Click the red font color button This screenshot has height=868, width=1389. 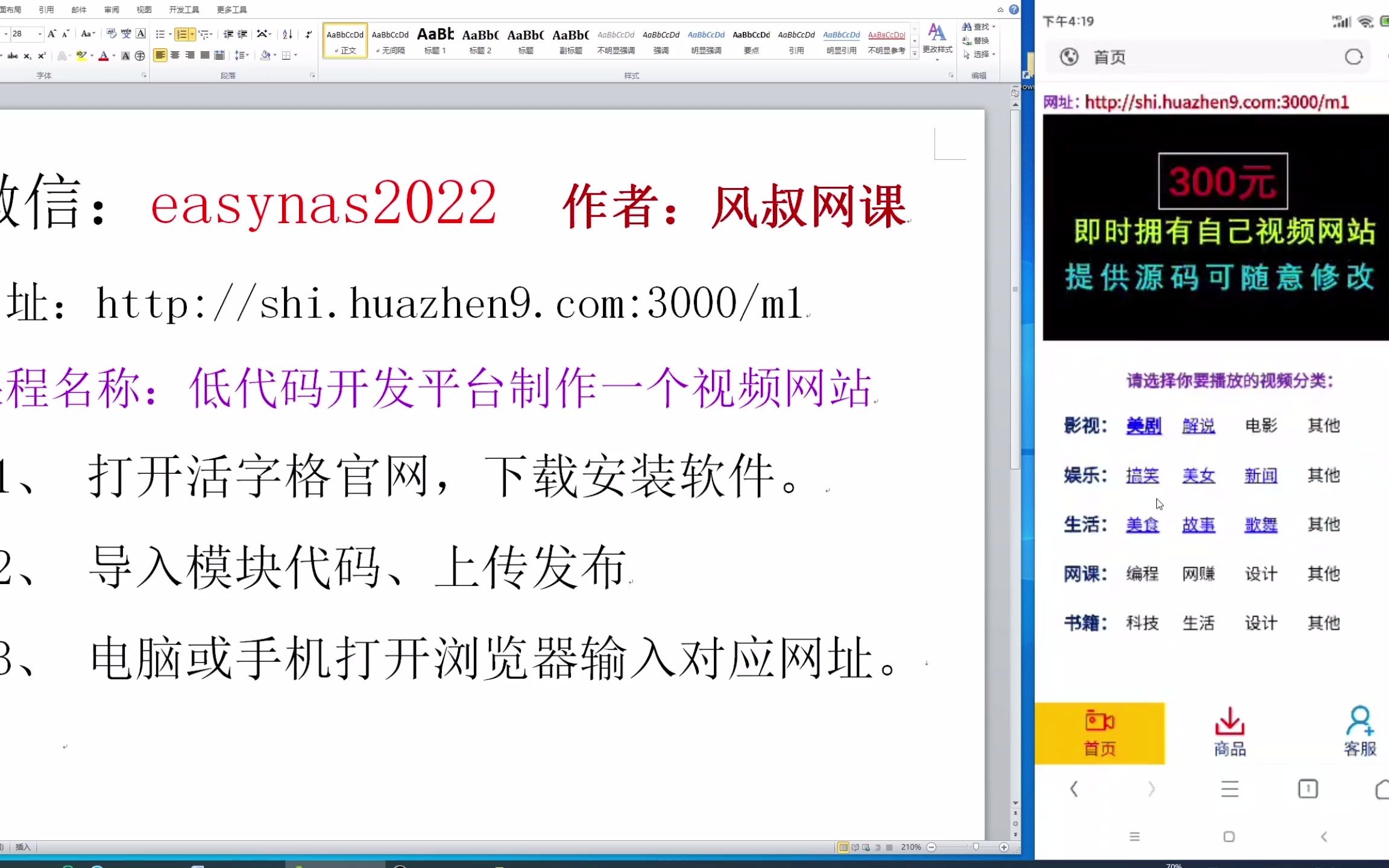click(x=104, y=55)
